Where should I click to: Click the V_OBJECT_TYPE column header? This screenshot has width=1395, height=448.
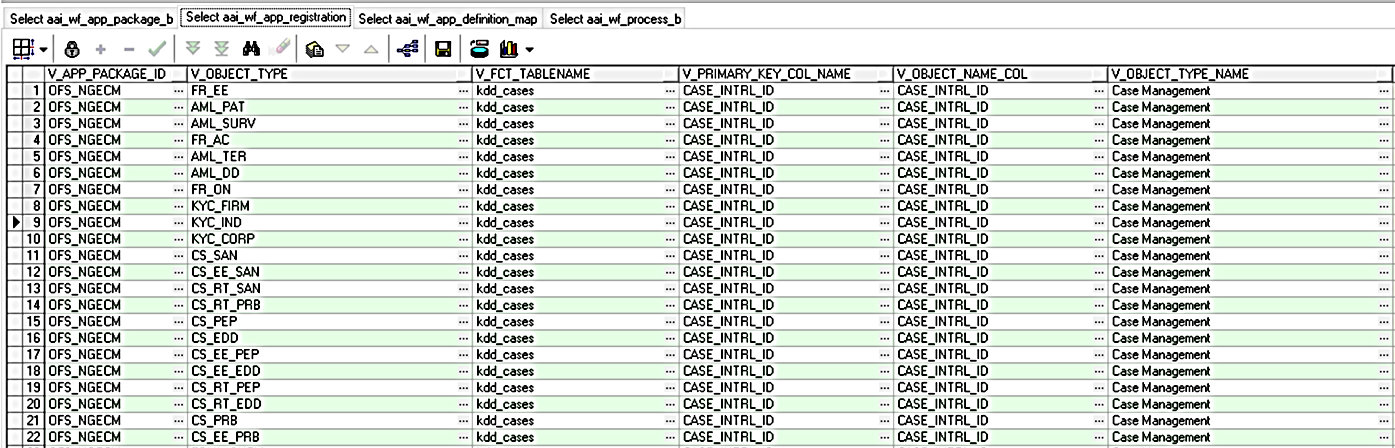[329, 74]
